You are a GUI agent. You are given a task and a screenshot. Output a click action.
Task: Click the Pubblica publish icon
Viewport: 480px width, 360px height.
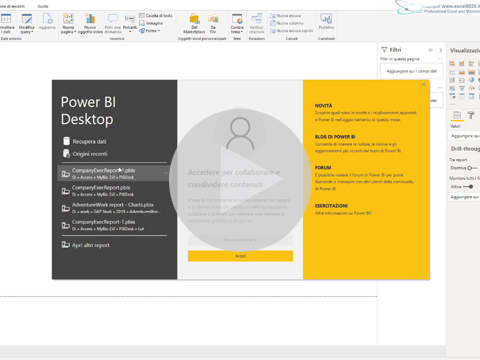pyautogui.click(x=326, y=19)
